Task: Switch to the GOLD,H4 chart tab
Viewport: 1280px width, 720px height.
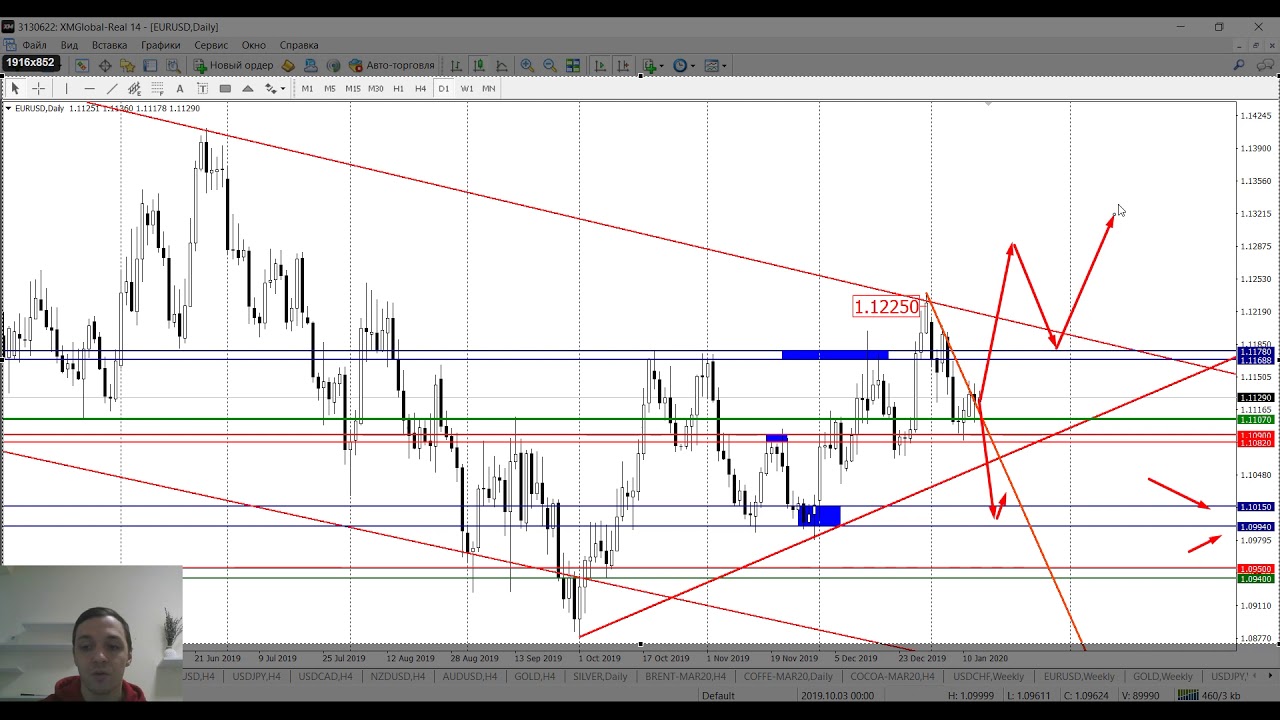Action: pos(535,677)
